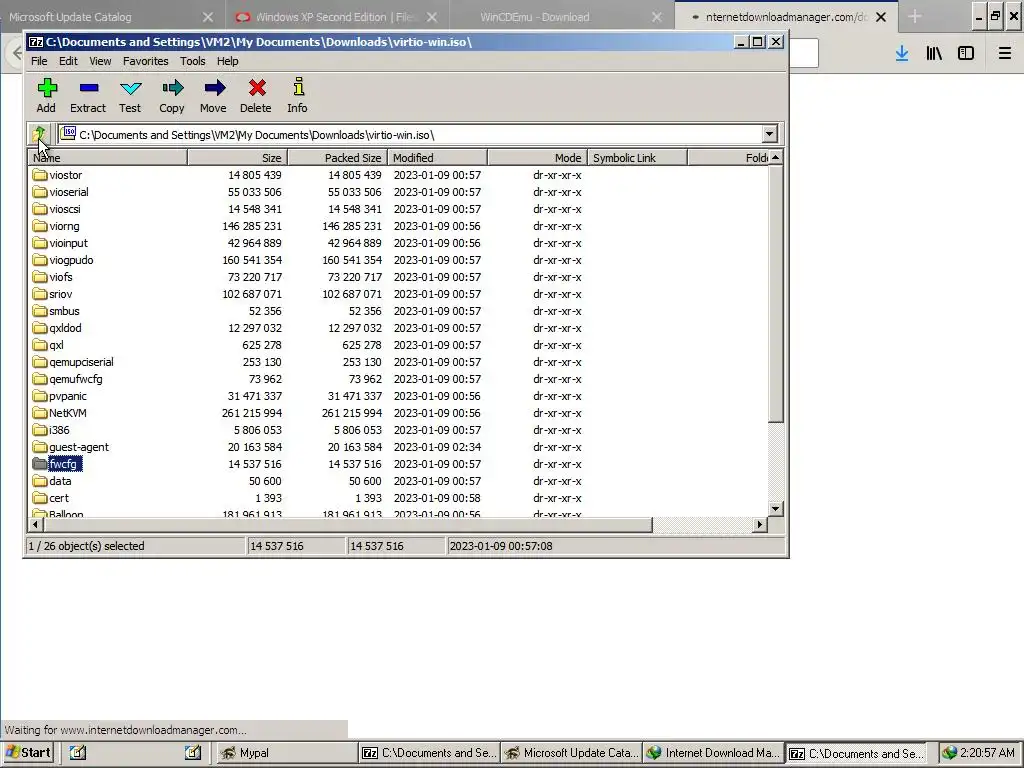The image size is (1024, 768).
Task: Click vertical scrollbar up arrow
Action: tap(775, 157)
